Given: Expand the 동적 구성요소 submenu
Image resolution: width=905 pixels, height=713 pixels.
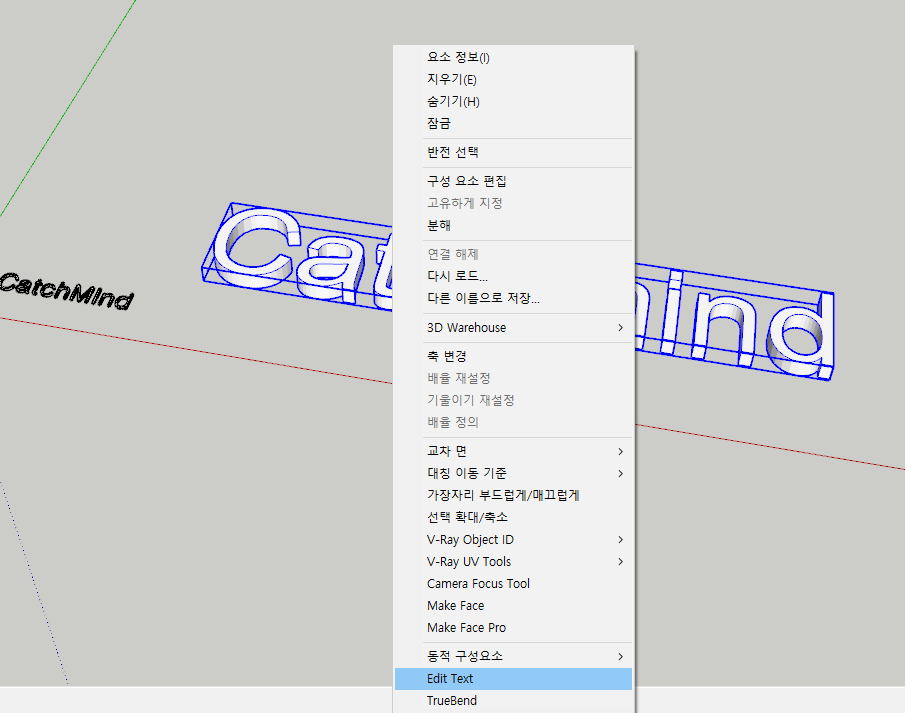Looking at the screenshot, I should (513, 656).
